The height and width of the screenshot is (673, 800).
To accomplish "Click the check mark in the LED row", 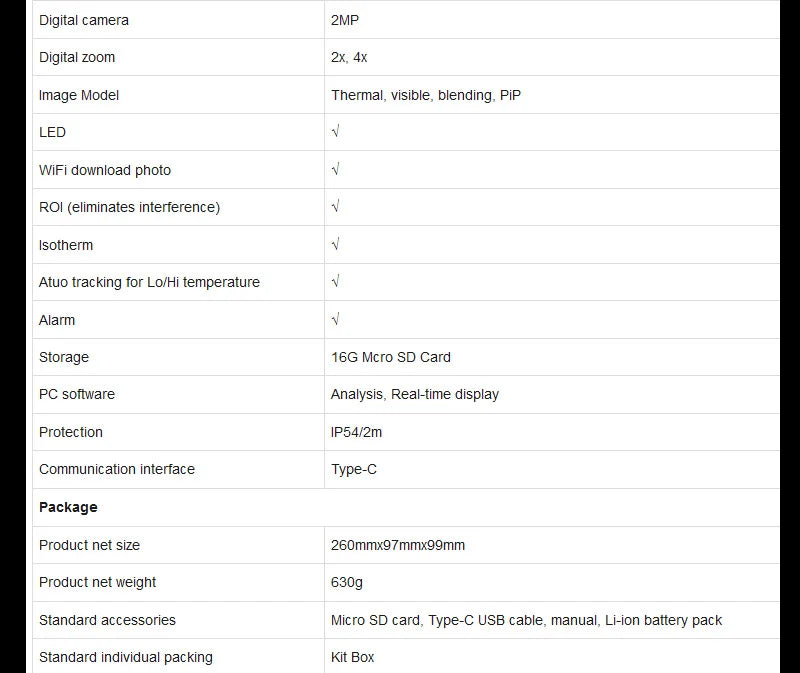I will (x=335, y=132).
